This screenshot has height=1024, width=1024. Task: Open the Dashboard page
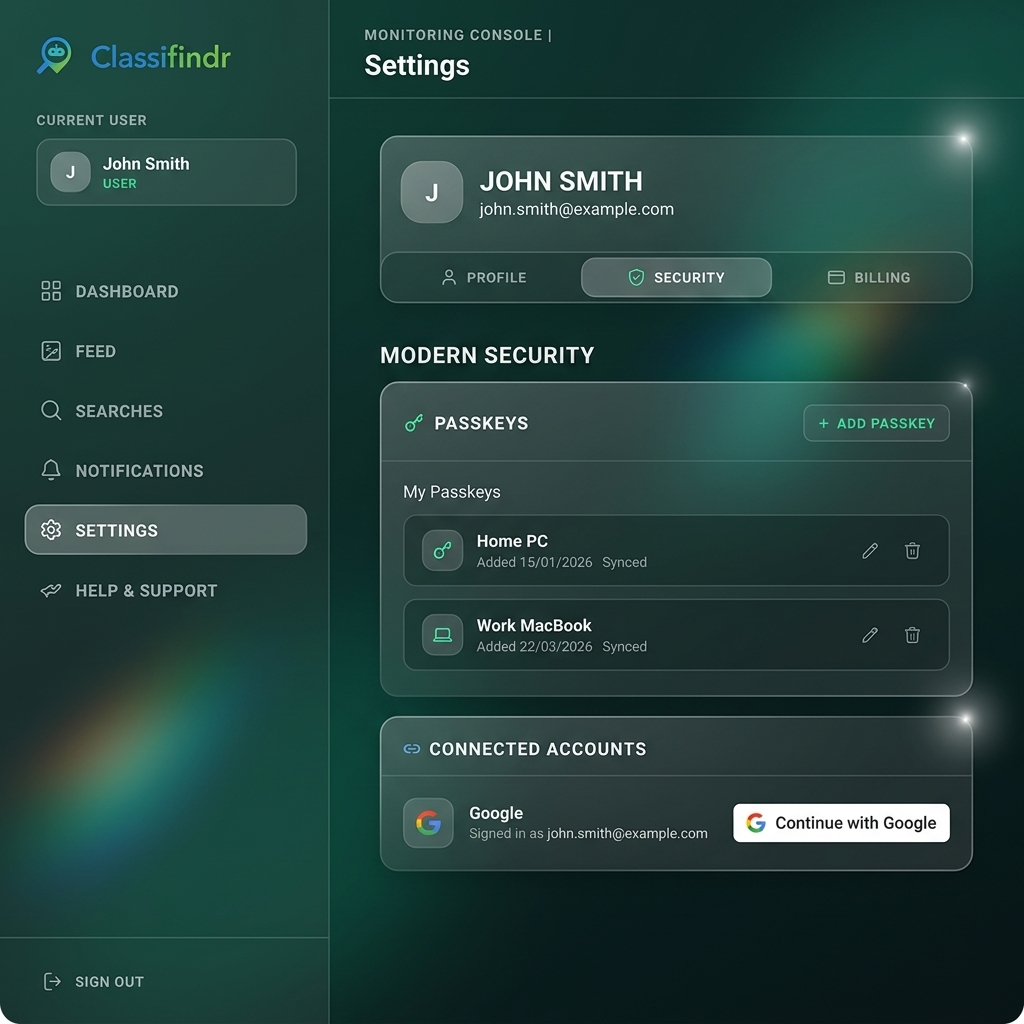[165, 291]
